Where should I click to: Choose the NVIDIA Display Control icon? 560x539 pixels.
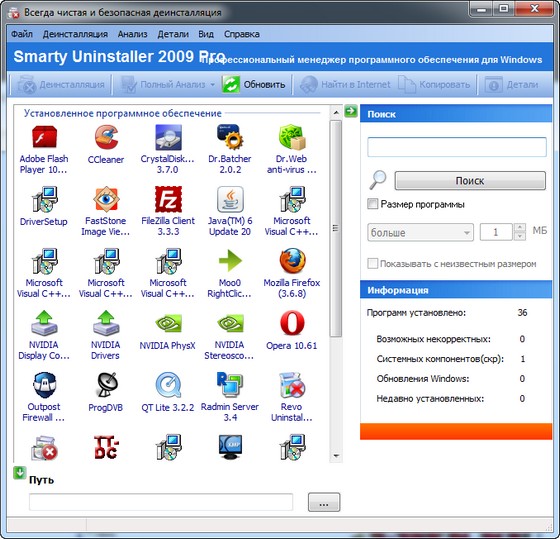point(44,323)
